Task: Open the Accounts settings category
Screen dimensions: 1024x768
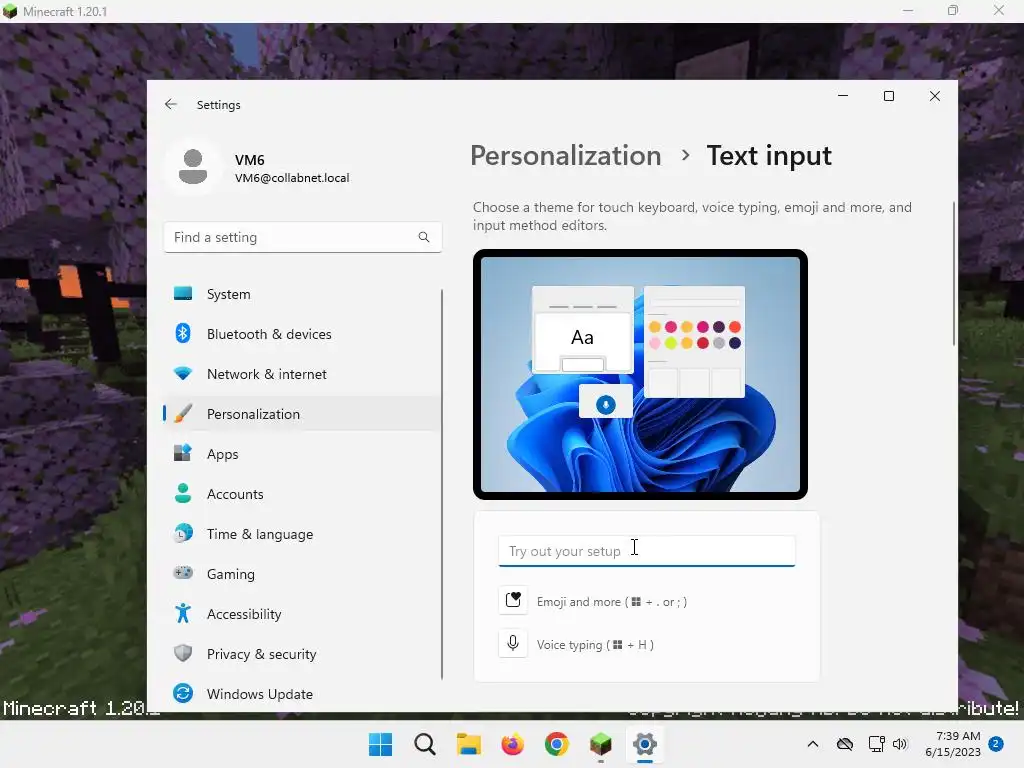Action: point(303,494)
